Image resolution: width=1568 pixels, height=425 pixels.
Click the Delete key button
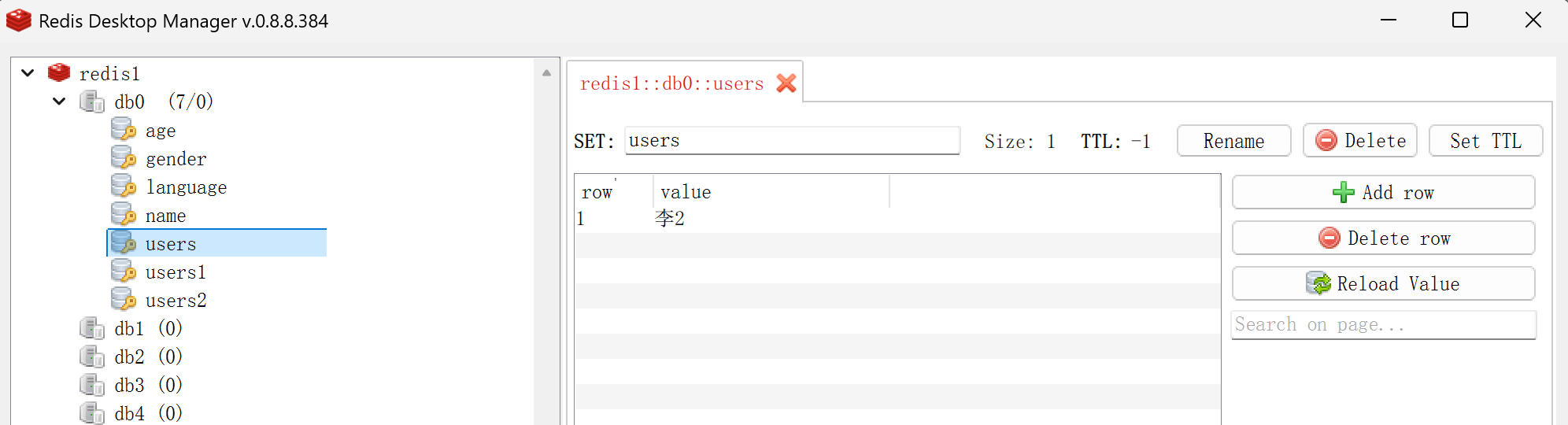point(1360,141)
